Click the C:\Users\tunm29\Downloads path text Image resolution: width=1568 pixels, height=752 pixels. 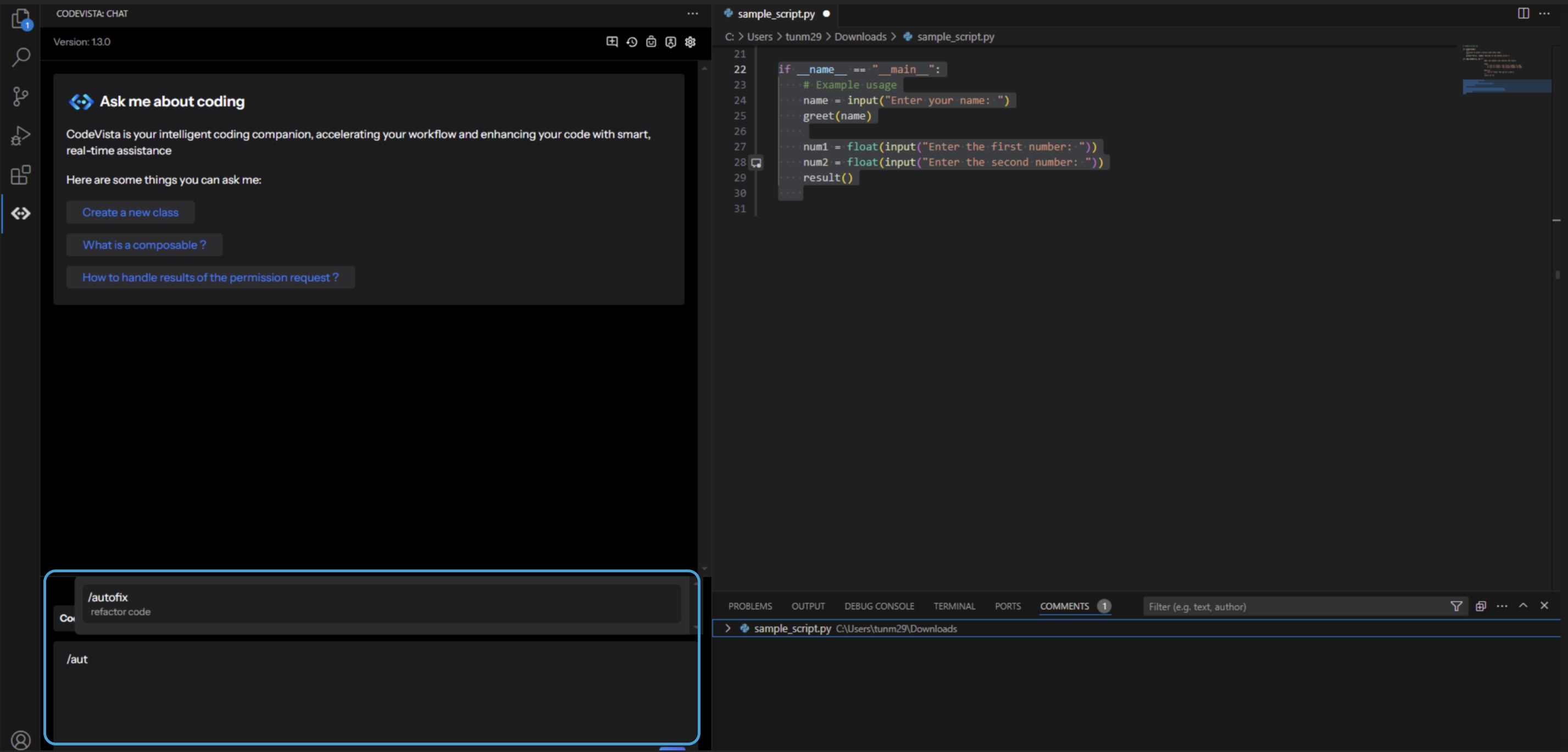[896, 629]
